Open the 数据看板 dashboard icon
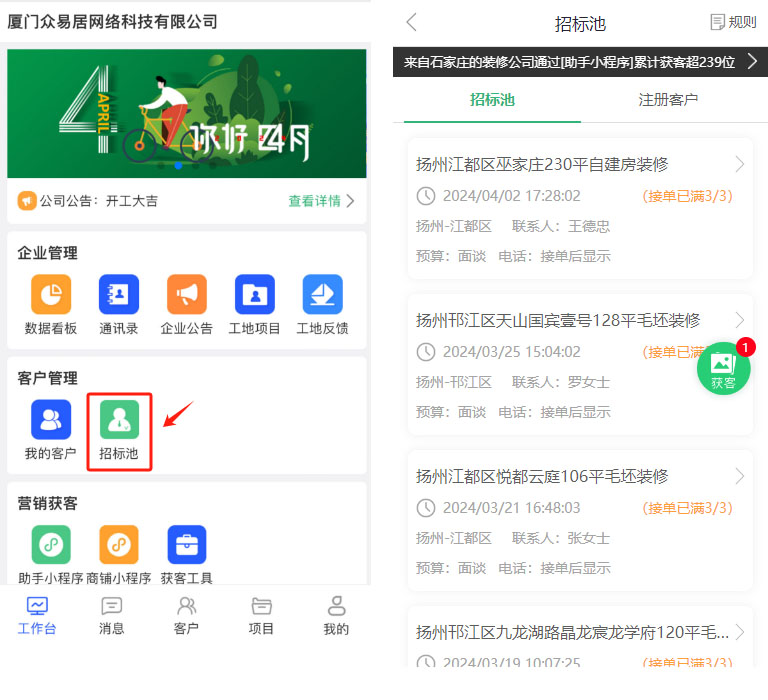 (x=50, y=294)
